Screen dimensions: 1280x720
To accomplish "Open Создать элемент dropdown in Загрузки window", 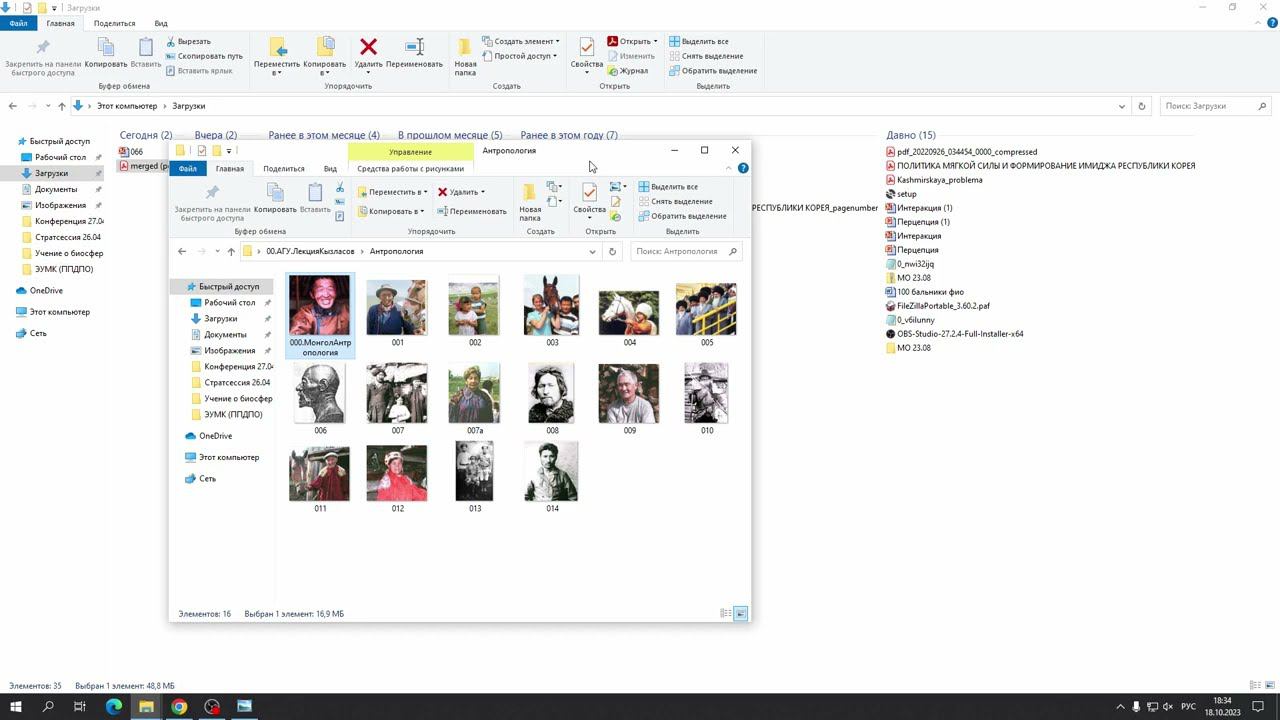I will tap(520, 42).
